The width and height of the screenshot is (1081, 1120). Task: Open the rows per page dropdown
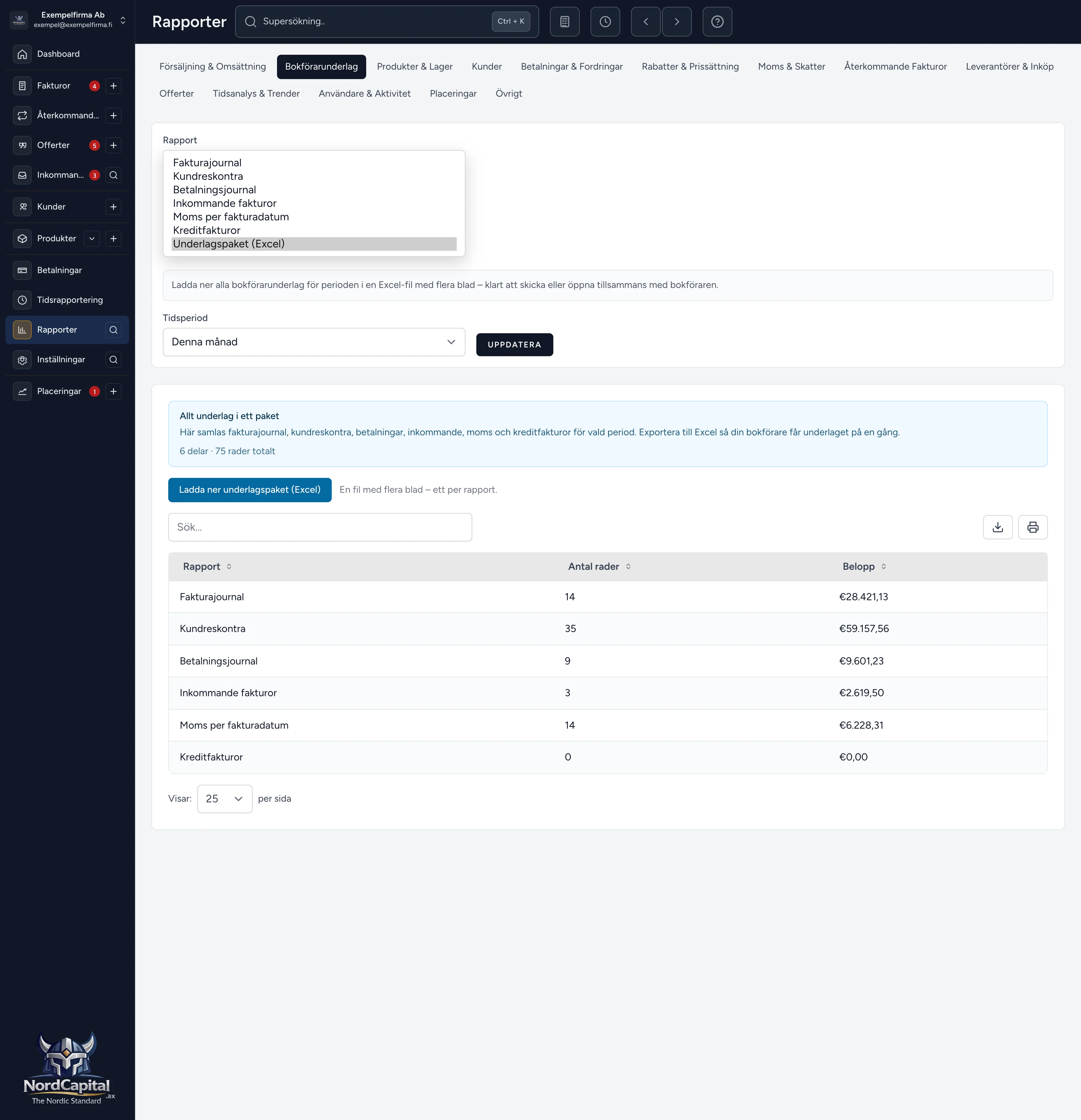click(225, 799)
